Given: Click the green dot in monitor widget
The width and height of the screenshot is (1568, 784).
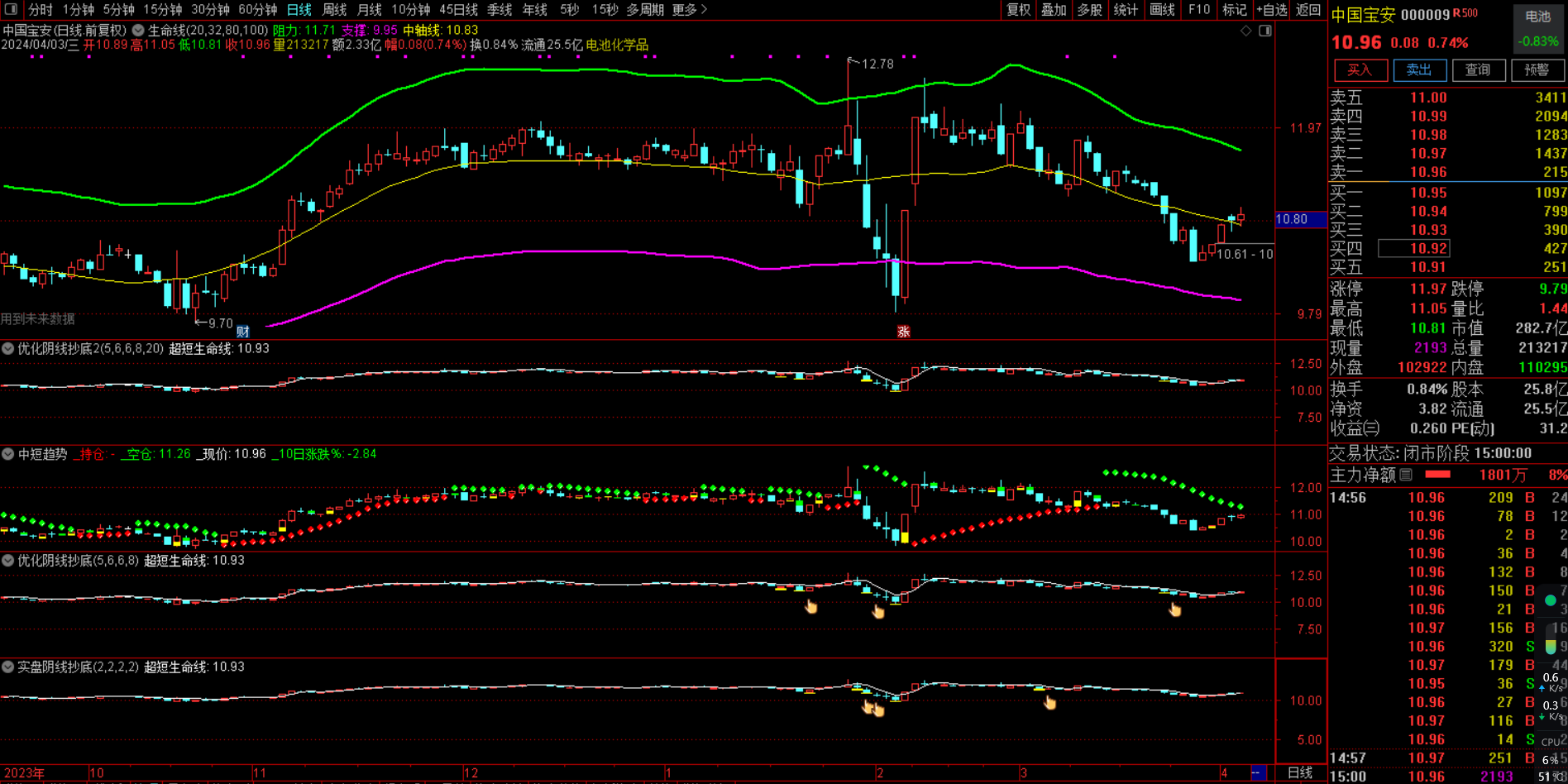Looking at the screenshot, I should pos(1551,600).
